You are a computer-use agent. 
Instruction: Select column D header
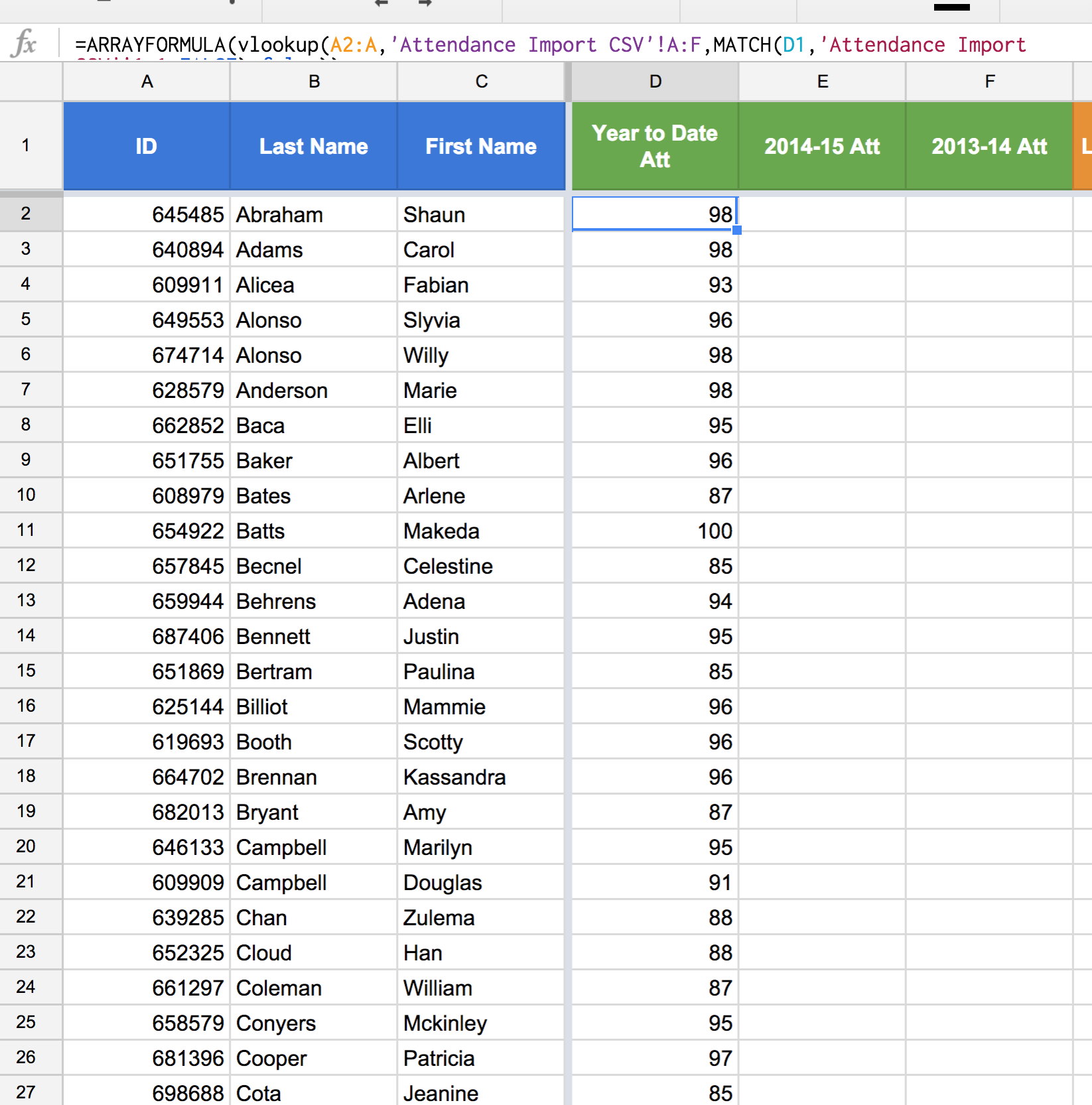(x=655, y=82)
